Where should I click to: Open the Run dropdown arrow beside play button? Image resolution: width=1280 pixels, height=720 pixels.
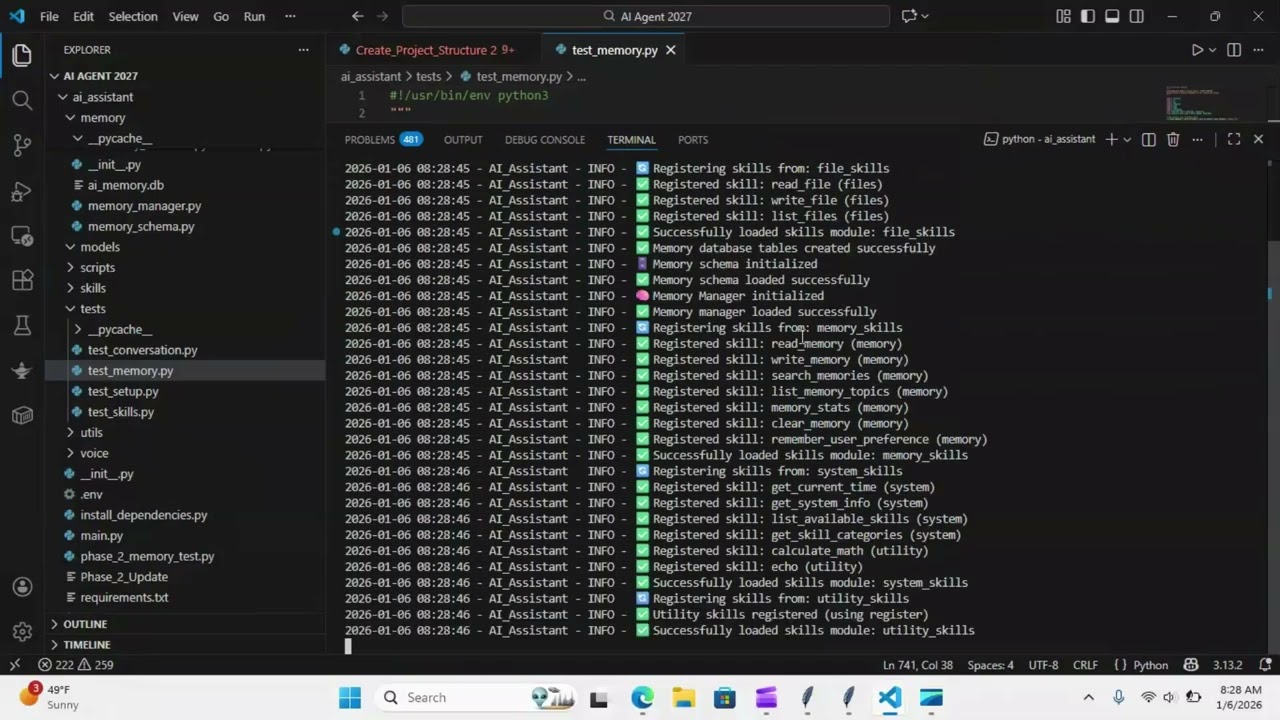1213,50
